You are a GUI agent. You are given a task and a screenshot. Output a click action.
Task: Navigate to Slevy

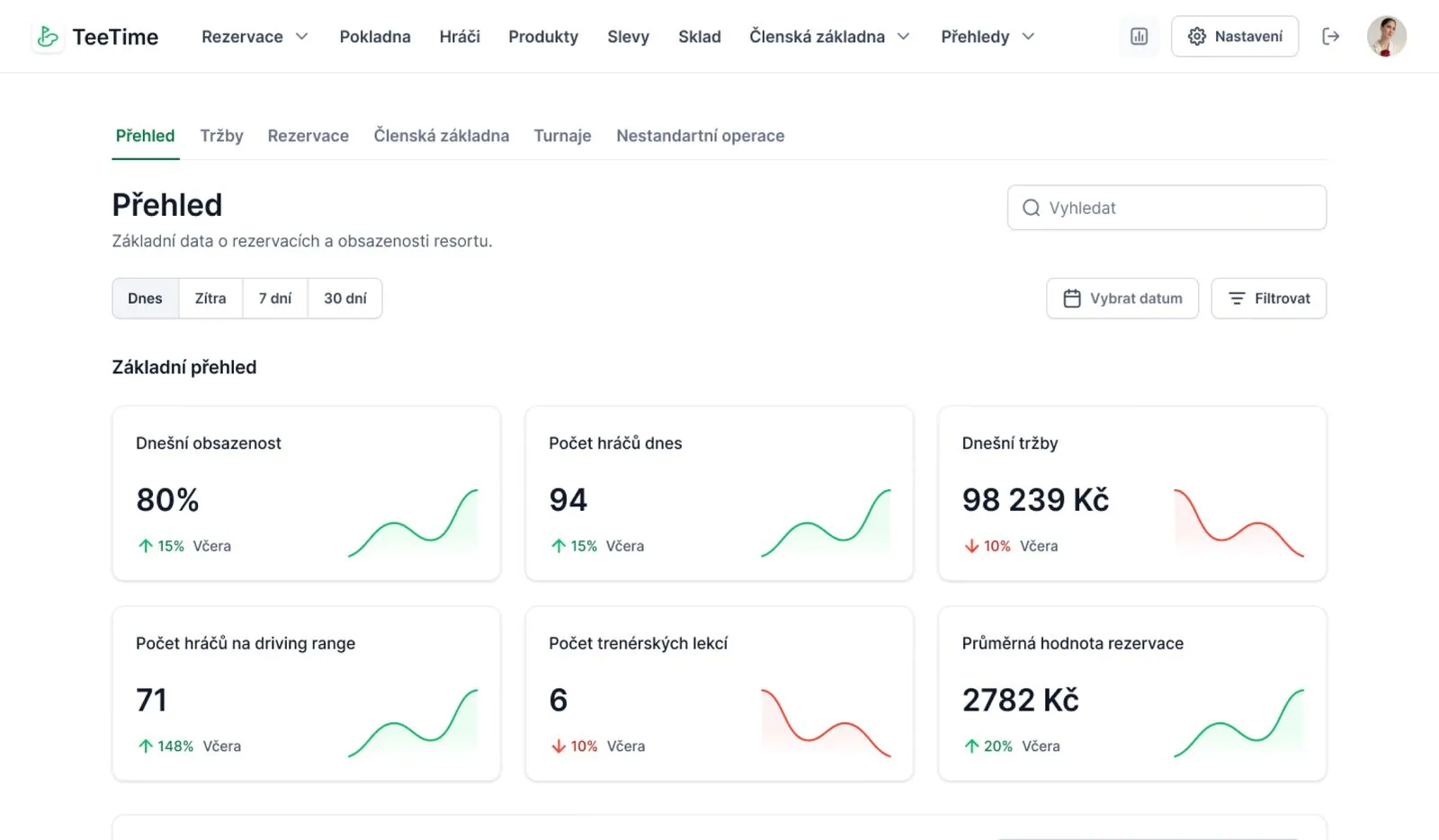tap(628, 37)
